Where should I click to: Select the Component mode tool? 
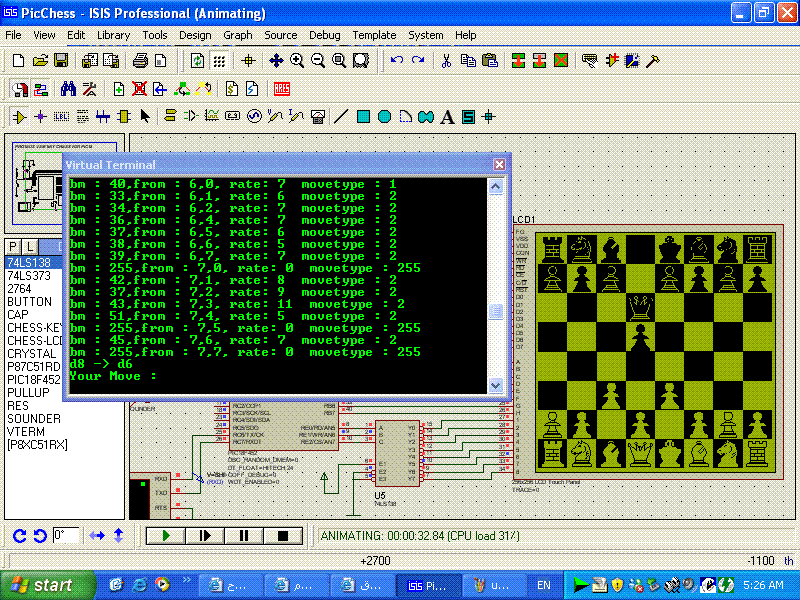(x=19, y=117)
